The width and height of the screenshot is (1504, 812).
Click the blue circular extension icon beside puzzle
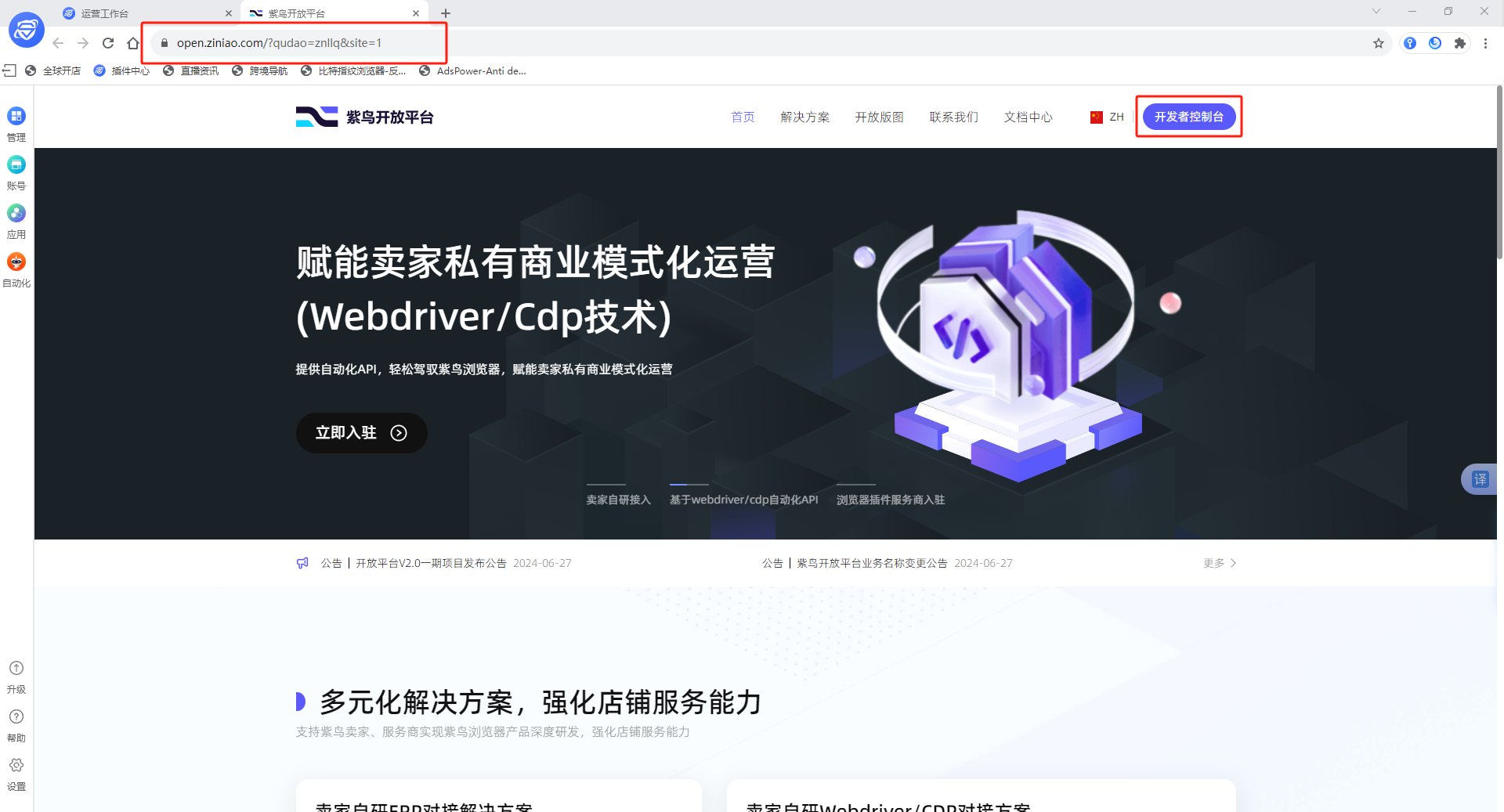click(1435, 43)
